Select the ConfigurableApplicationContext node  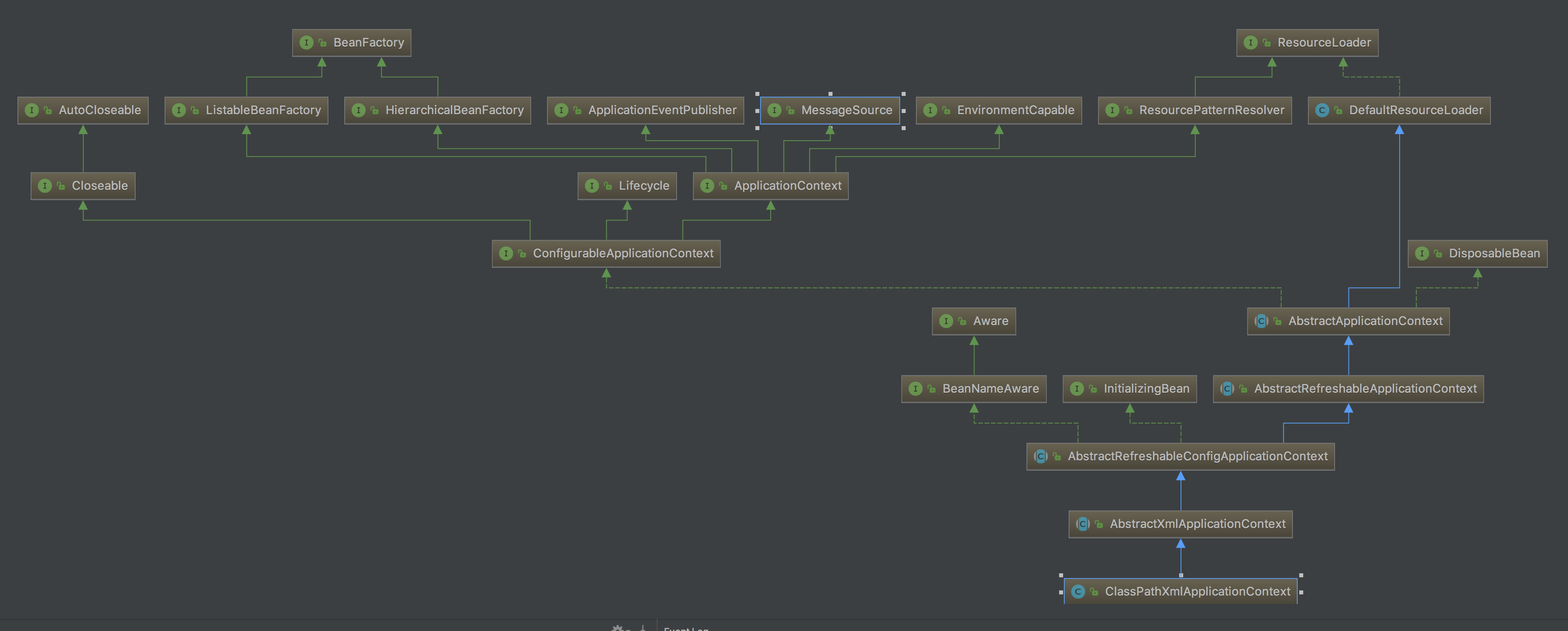click(606, 253)
